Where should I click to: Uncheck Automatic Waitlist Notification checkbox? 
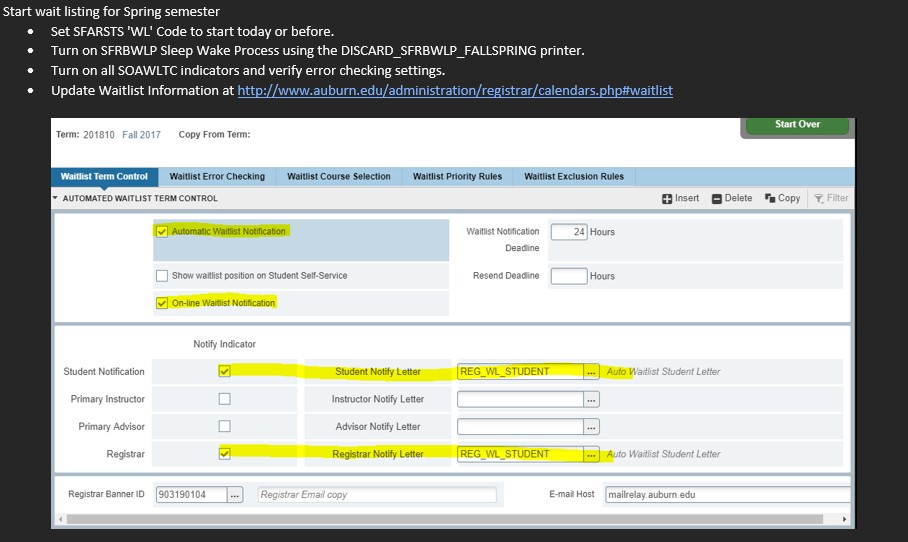coord(162,231)
